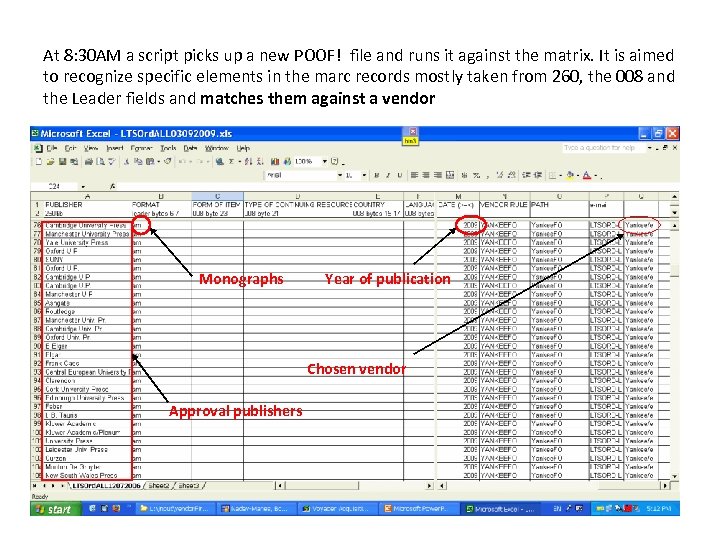Click the Cut scissors icon
720x540 pixels.
(x=126, y=162)
